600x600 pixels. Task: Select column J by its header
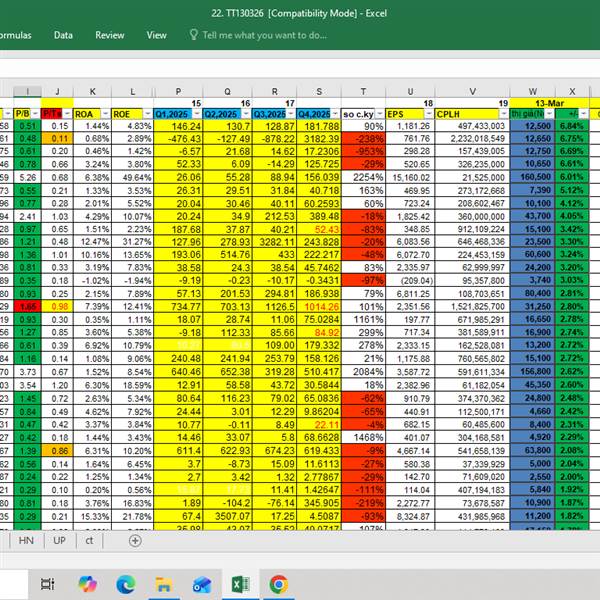(57, 91)
